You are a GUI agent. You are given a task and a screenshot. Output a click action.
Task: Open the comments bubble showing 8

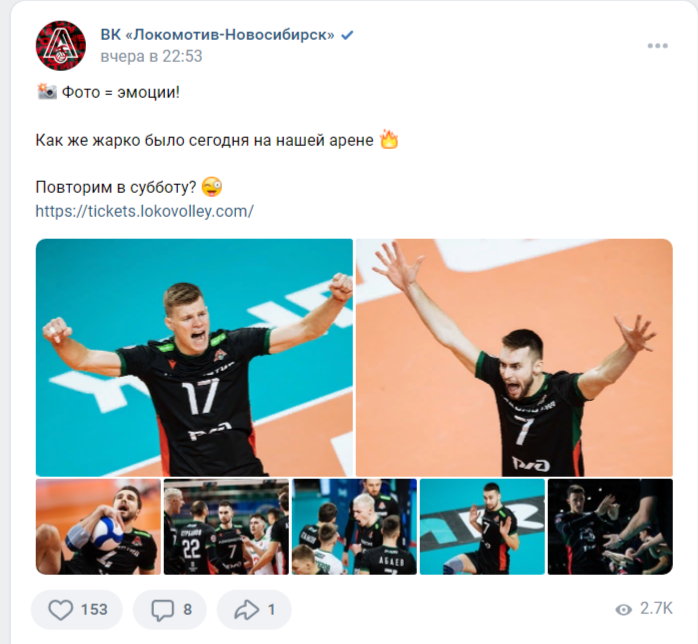click(x=170, y=610)
